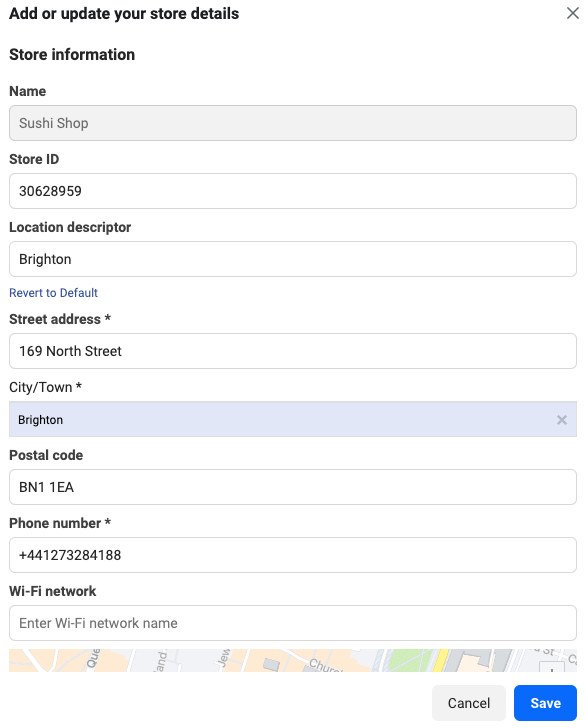Close the store details dialog

coord(573,13)
